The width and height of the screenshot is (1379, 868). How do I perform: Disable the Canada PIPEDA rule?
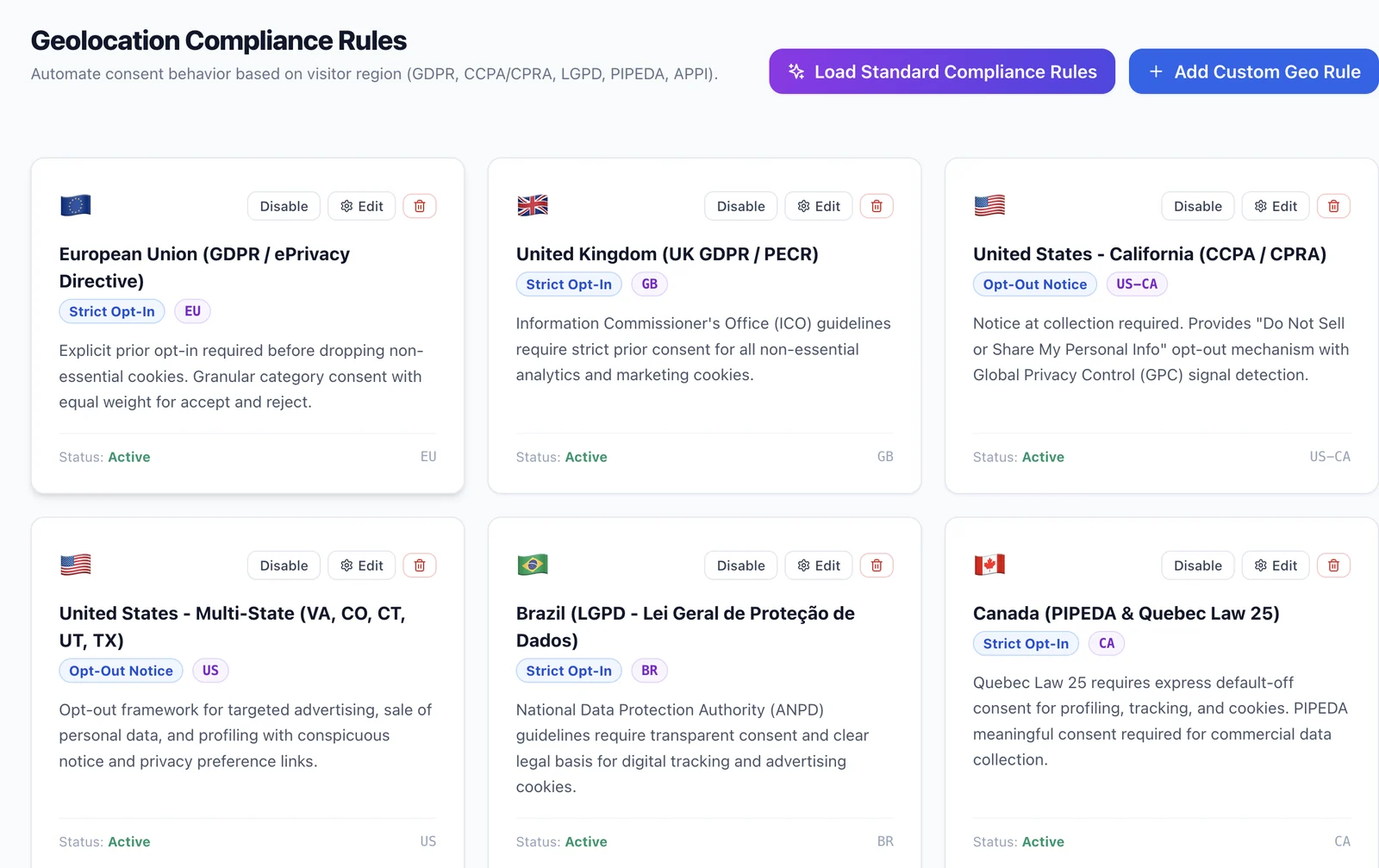1198,565
